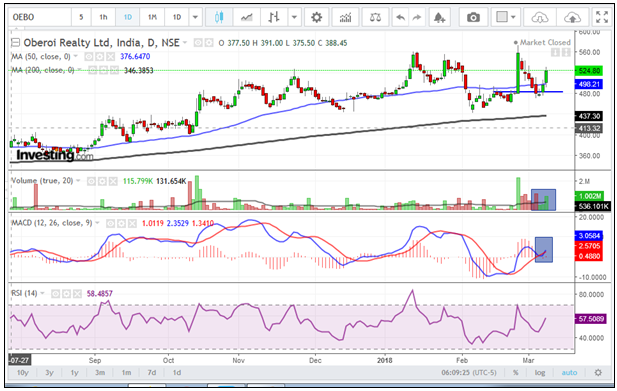Toggle auto scale button

tap(569, 373)
